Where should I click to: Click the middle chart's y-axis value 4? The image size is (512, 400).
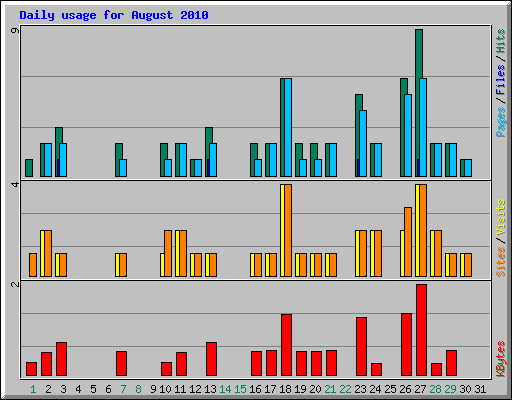pyautogui.click(x=15, y=184)
